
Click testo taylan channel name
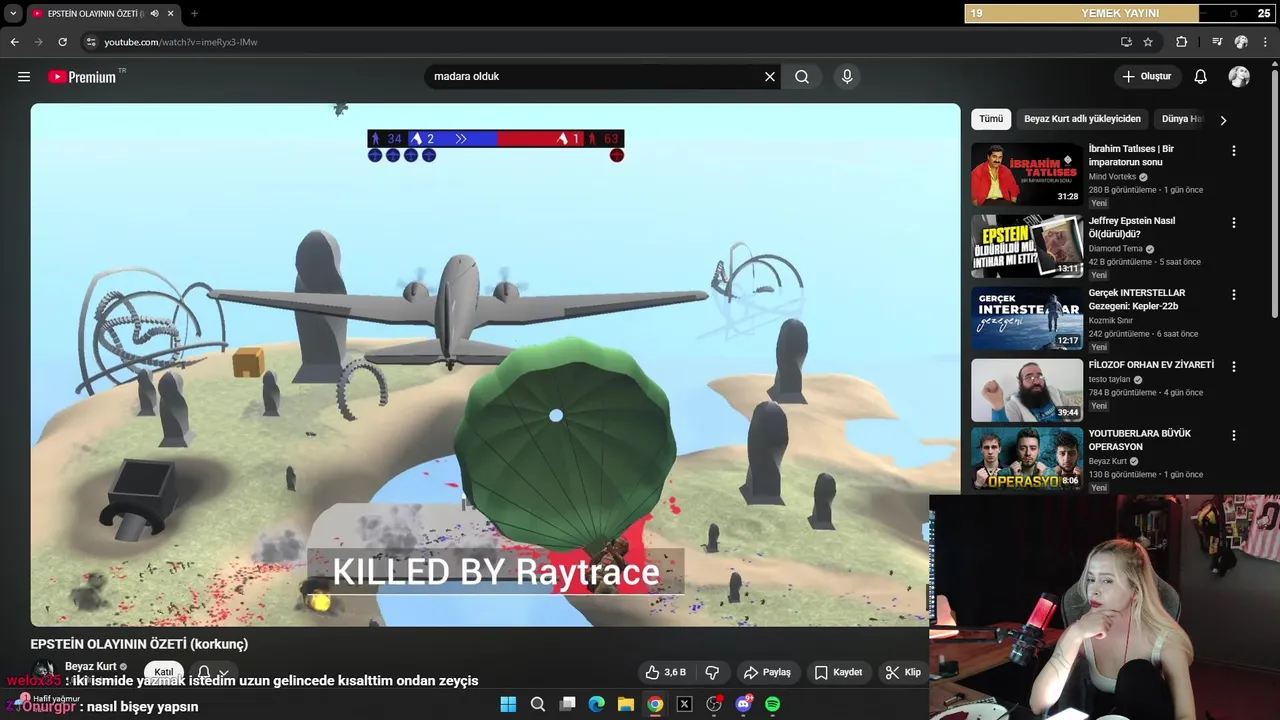pos(1109,380)
